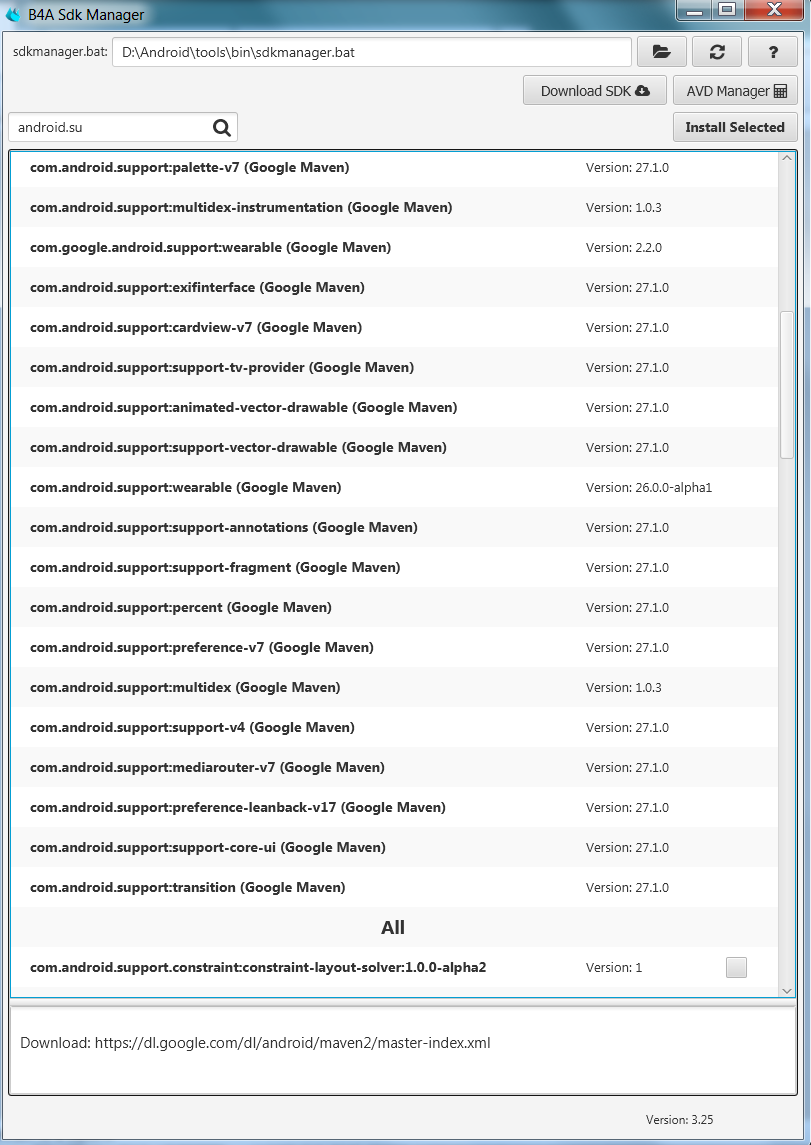Select com.android.support:cardview-v7 row
Viewport: 811px width, 1145px height.
tap(394, 327)
